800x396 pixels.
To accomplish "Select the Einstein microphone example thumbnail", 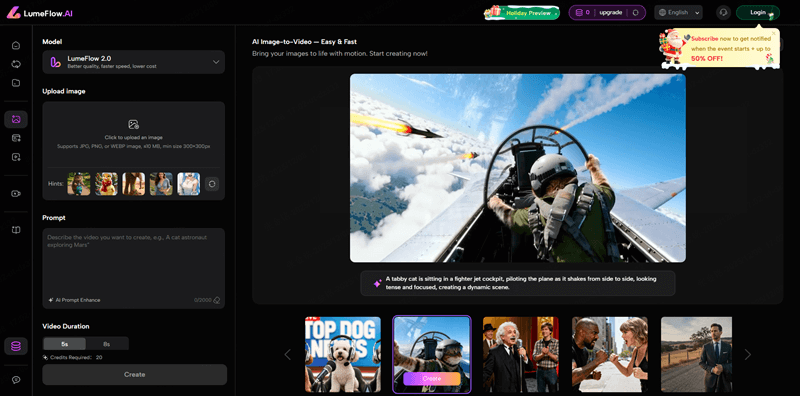I will tap(521, 355).
